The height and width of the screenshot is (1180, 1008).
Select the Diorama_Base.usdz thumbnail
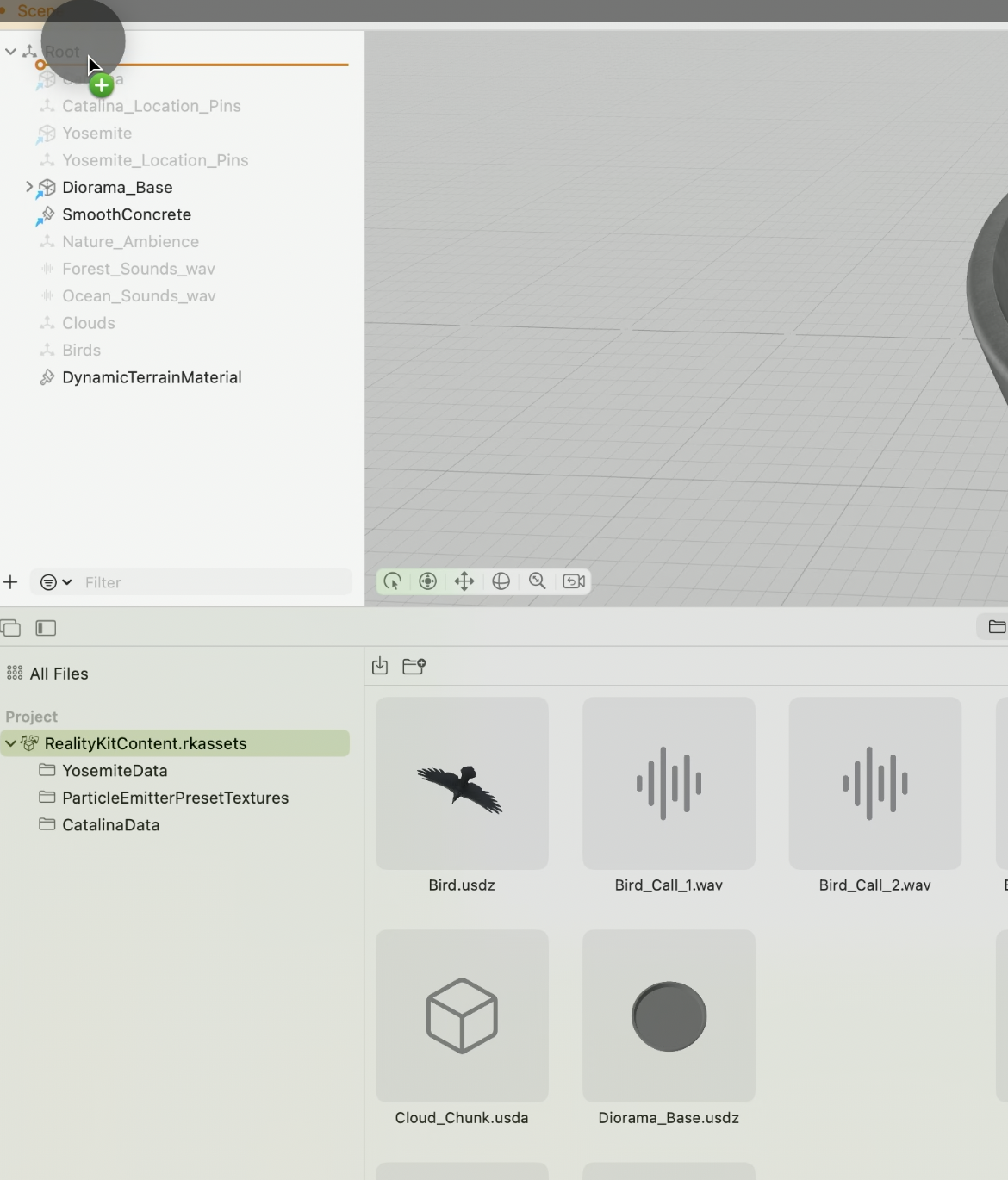point(669,1015)
